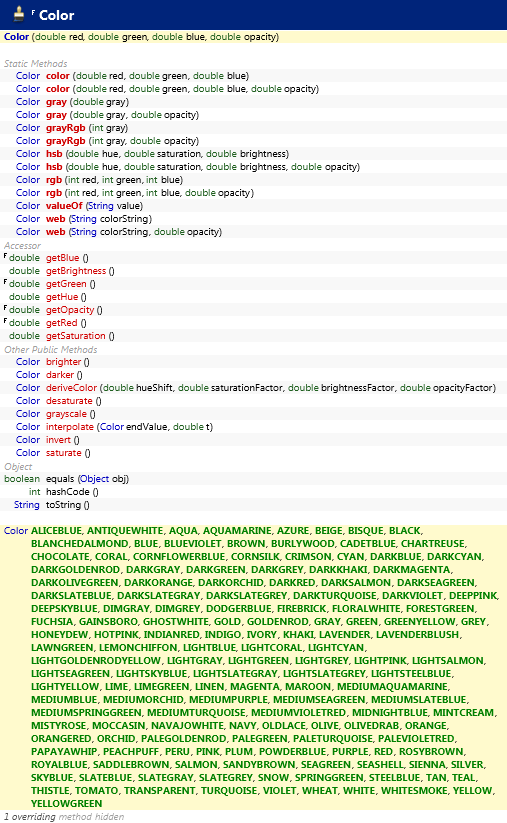Click the paintbrush icon in the Color header
This screenshot has height=823, width=507.
tap(19, 14)
